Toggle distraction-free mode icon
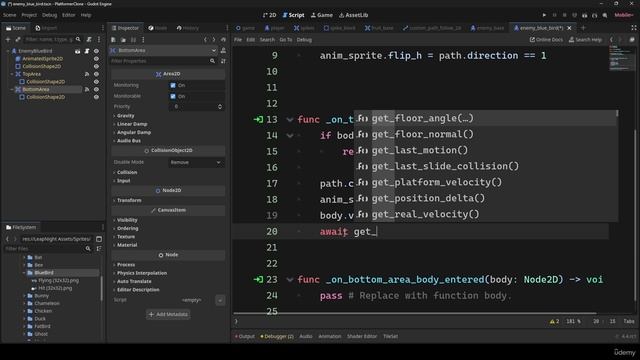The image size is (640, 360). tap(634, 28)
